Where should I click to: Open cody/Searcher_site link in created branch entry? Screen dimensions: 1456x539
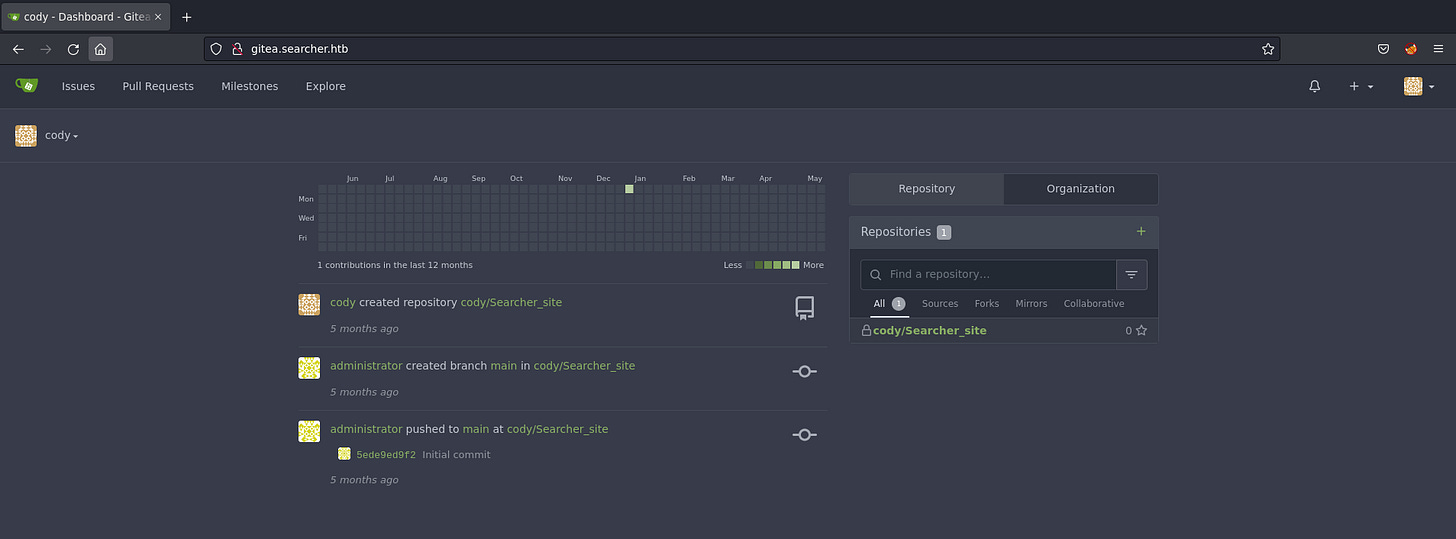[x=584, y=366]
